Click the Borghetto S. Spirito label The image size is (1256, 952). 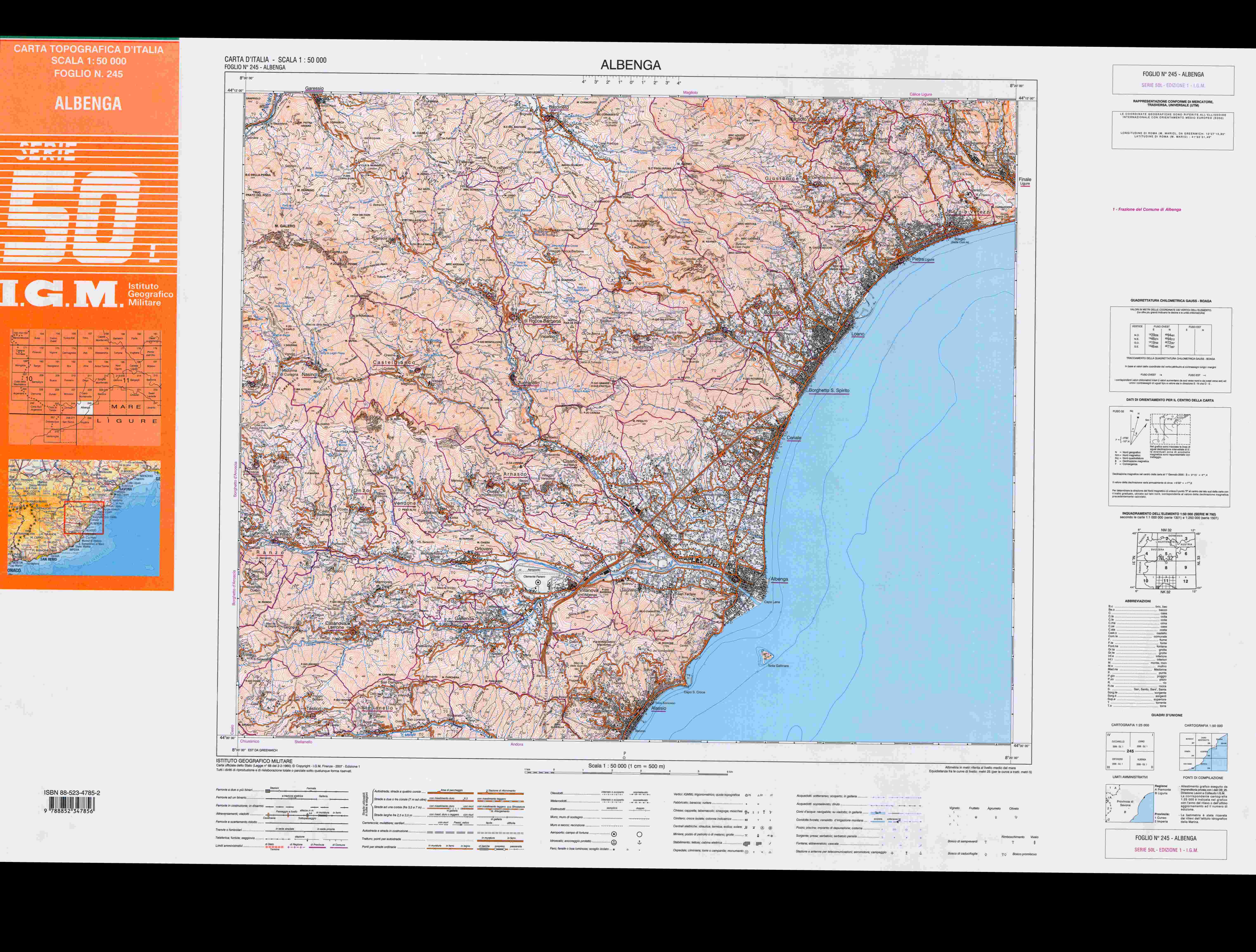(x=829, y=391)
